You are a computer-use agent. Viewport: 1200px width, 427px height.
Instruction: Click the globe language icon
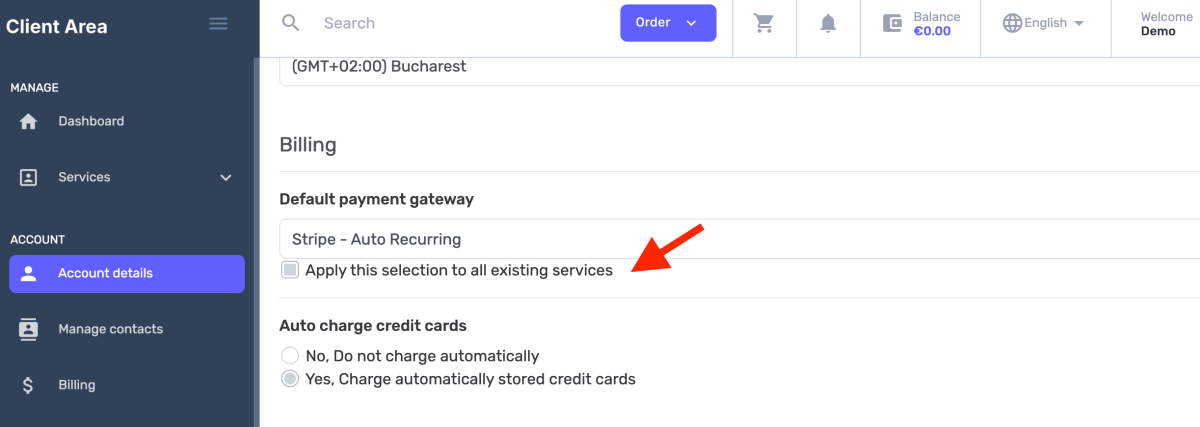tap(1012, 23)
